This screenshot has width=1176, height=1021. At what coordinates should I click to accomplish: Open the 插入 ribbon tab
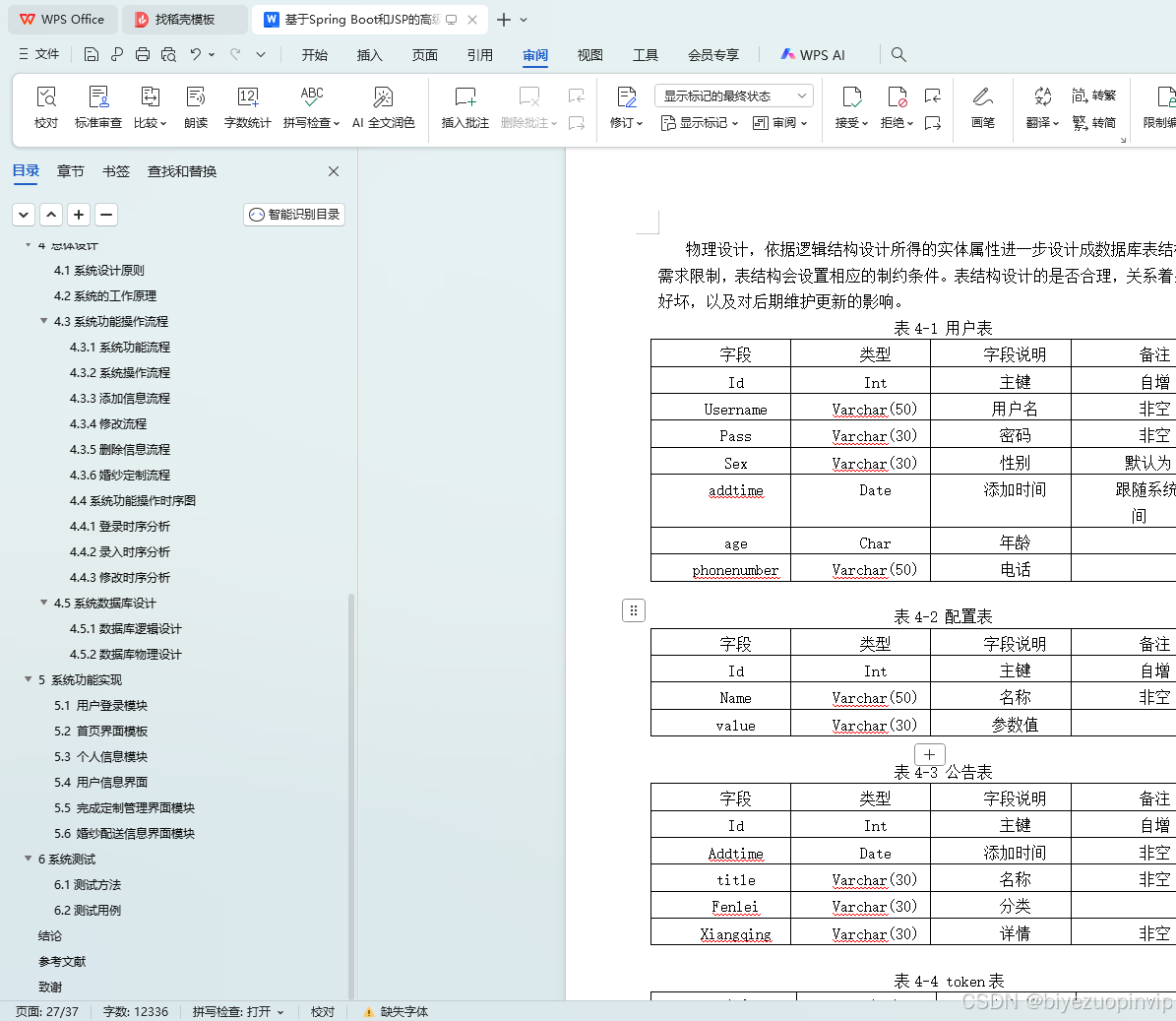click(370, 55)
